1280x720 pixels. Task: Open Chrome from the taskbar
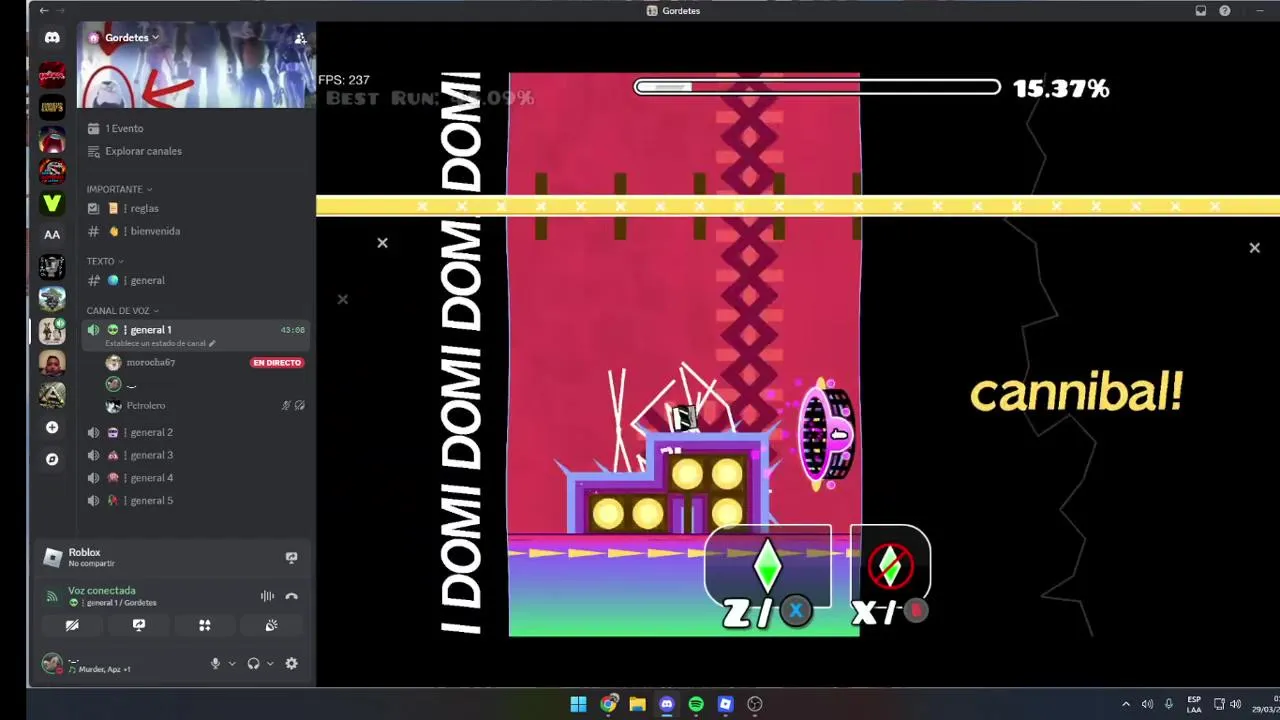tap(608, 704)
